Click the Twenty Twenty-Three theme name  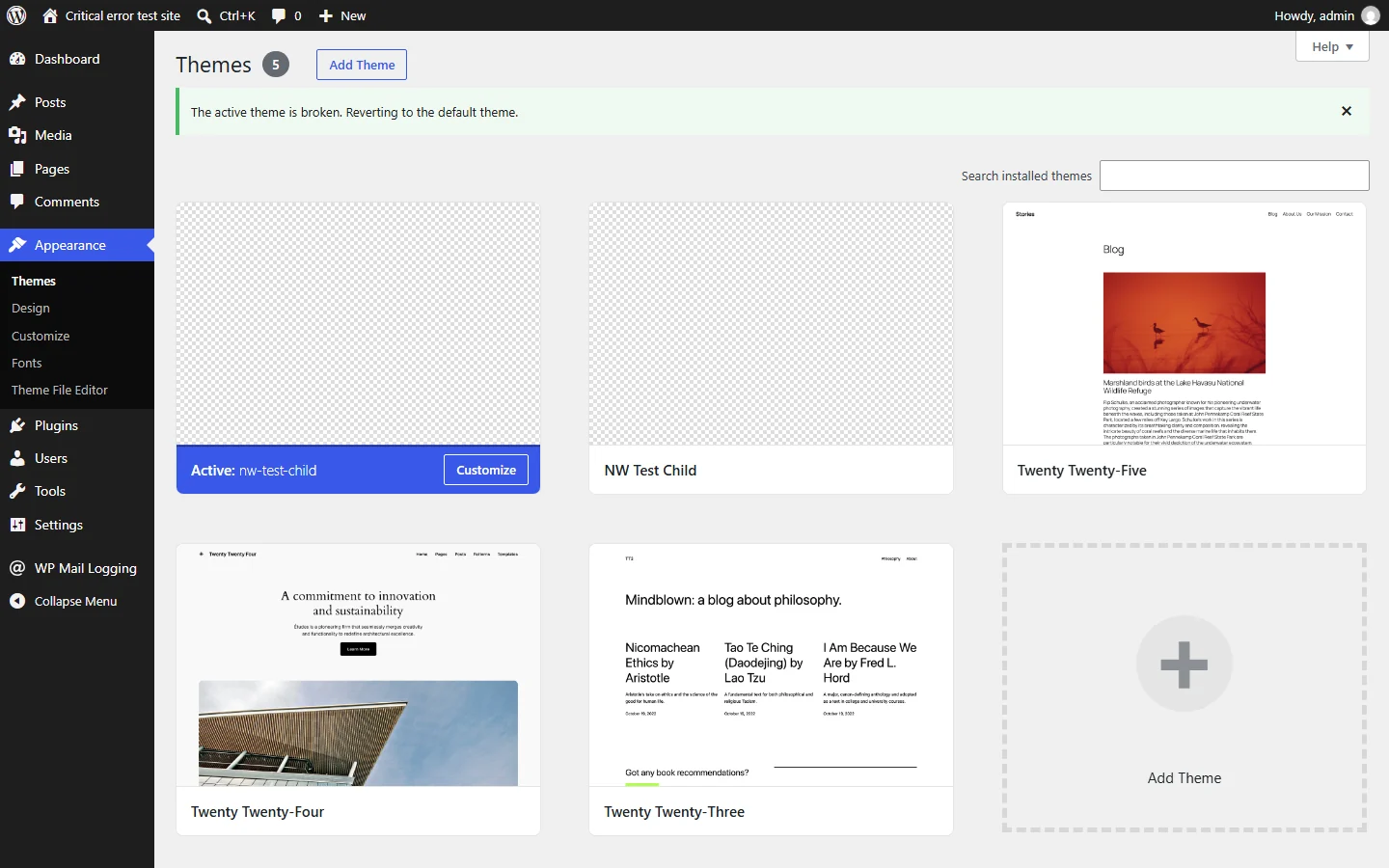coord(674,812)
